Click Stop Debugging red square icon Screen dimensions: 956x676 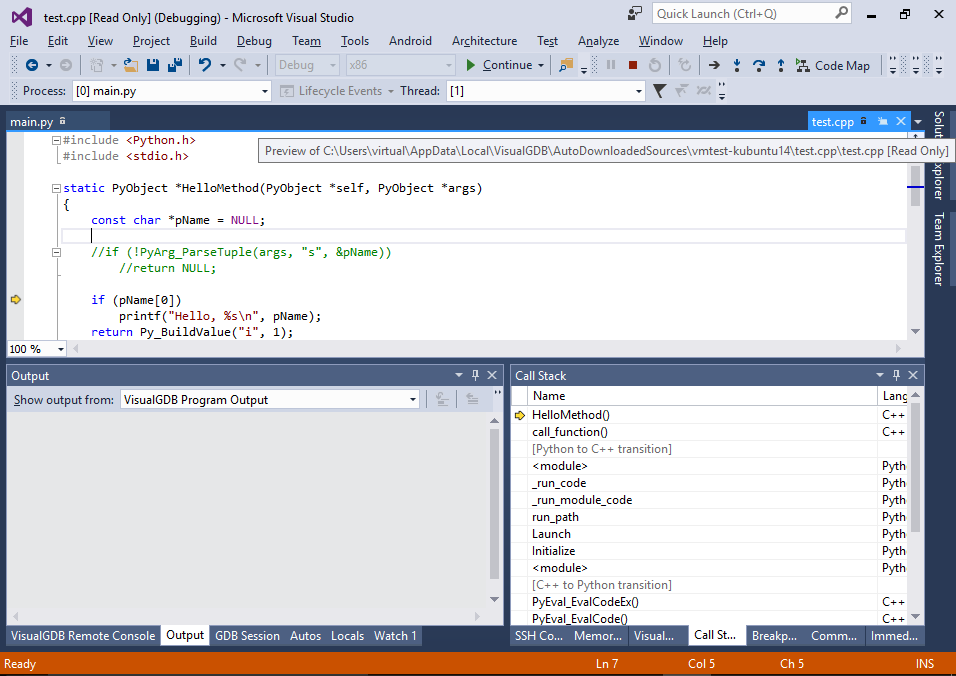pos(632,65)
